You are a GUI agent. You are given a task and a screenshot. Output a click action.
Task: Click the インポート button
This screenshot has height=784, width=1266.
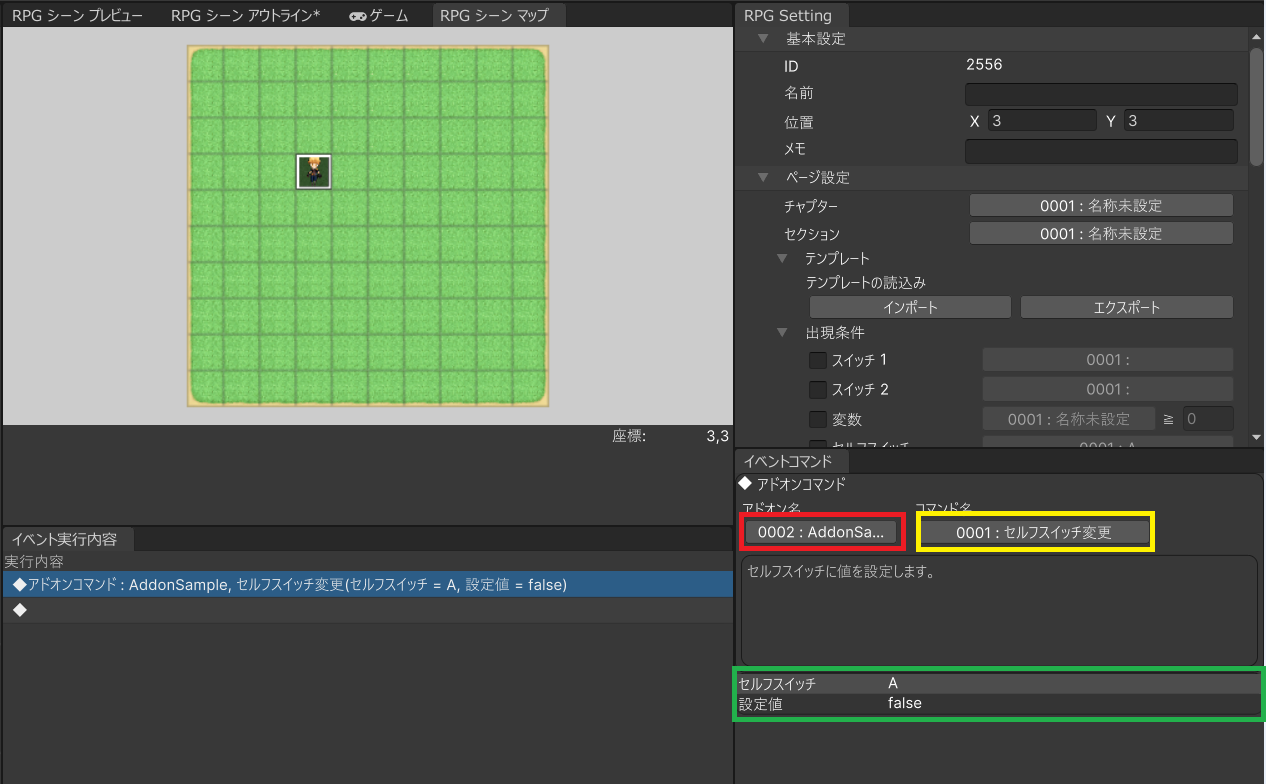[910, 307]
